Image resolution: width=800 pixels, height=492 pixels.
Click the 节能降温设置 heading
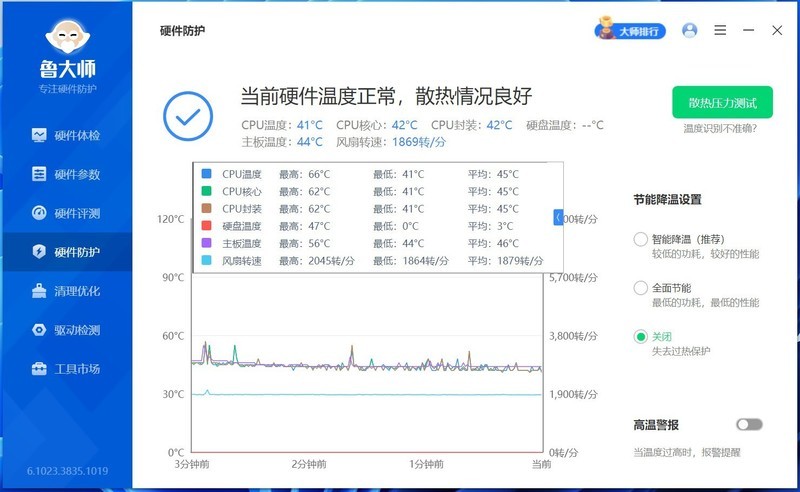pos(667,200)
